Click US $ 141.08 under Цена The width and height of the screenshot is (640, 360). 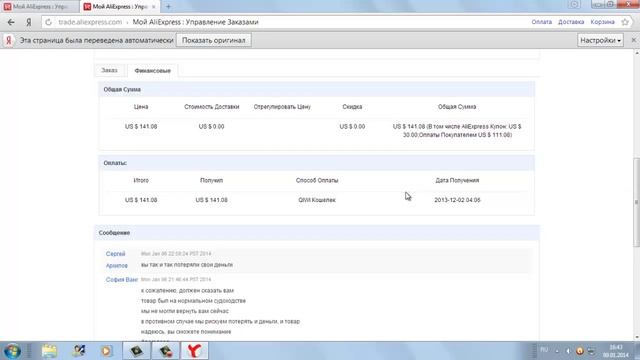pyautogui.click(x=141, y=127)
